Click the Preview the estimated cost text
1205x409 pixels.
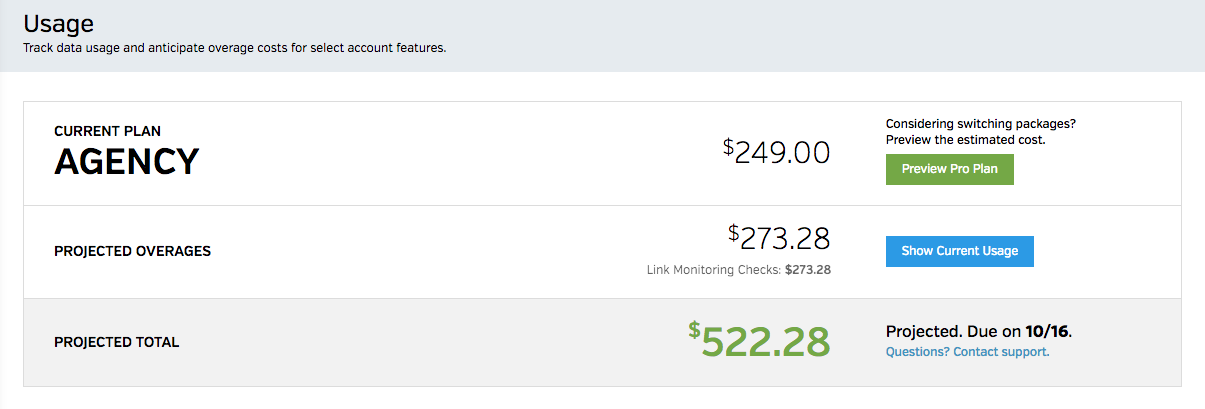click(965, 140)
